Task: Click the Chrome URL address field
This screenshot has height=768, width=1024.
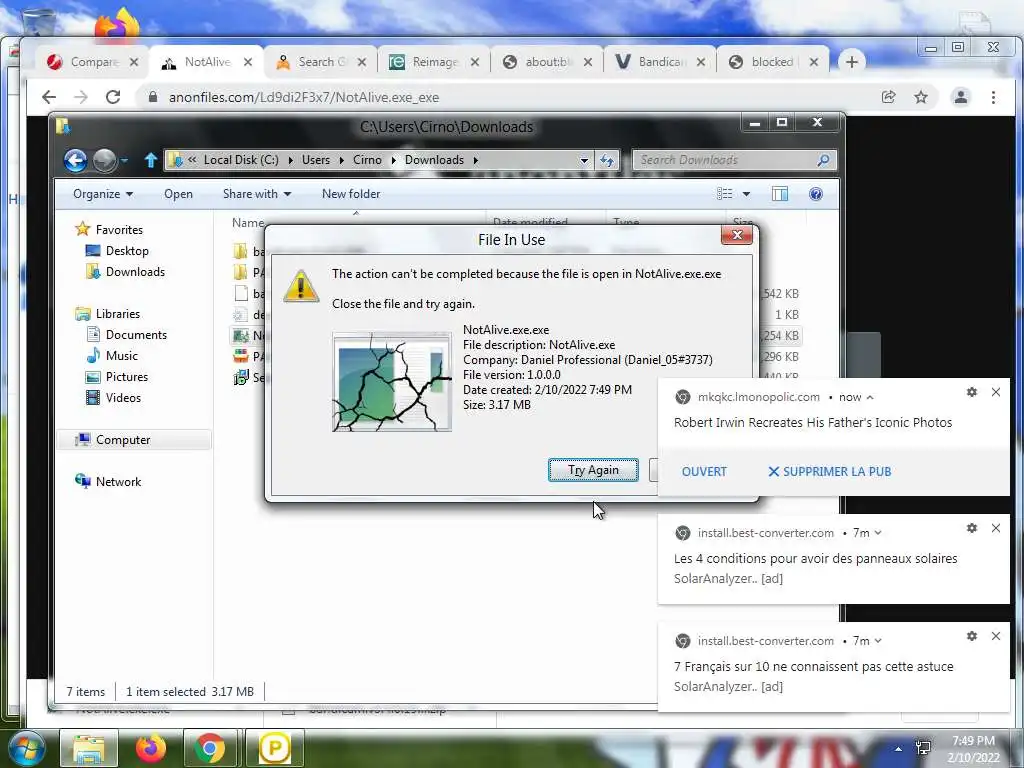Action: pyautogui.click(x=509, y=97)
